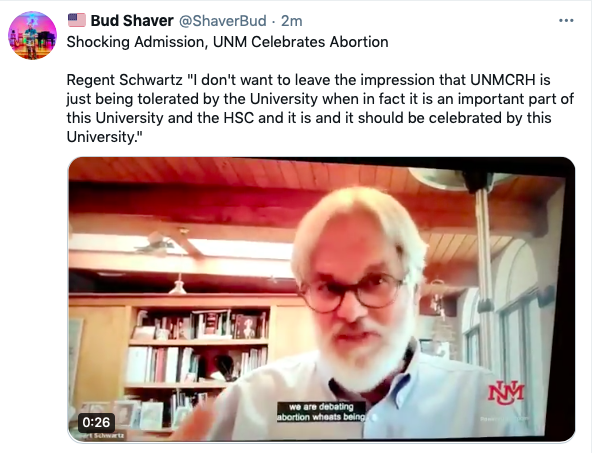Screen dimensions: 592x453
Task: Click 'Regent Schwartz' at quote start
Action: point(125,80)
